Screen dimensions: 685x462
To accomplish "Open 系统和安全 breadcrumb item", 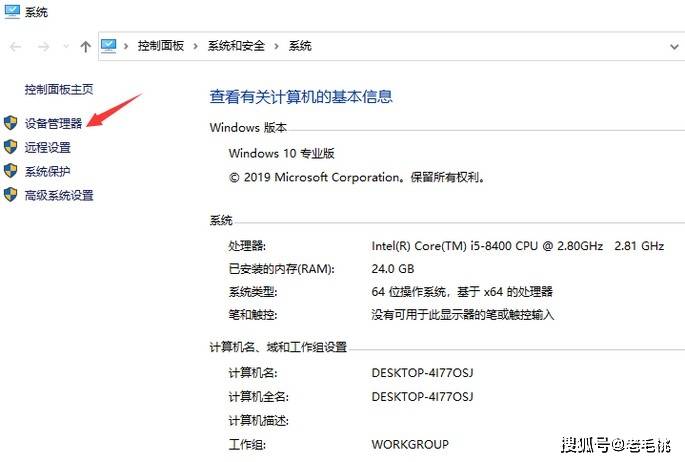I will (x=236, y=46).
